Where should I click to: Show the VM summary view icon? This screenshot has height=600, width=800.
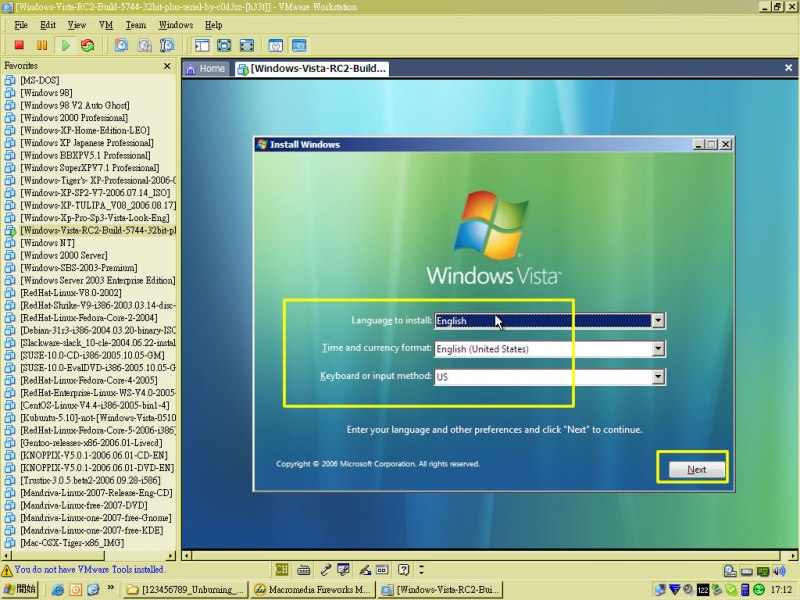pyautogui.click(x=276, y=45)
